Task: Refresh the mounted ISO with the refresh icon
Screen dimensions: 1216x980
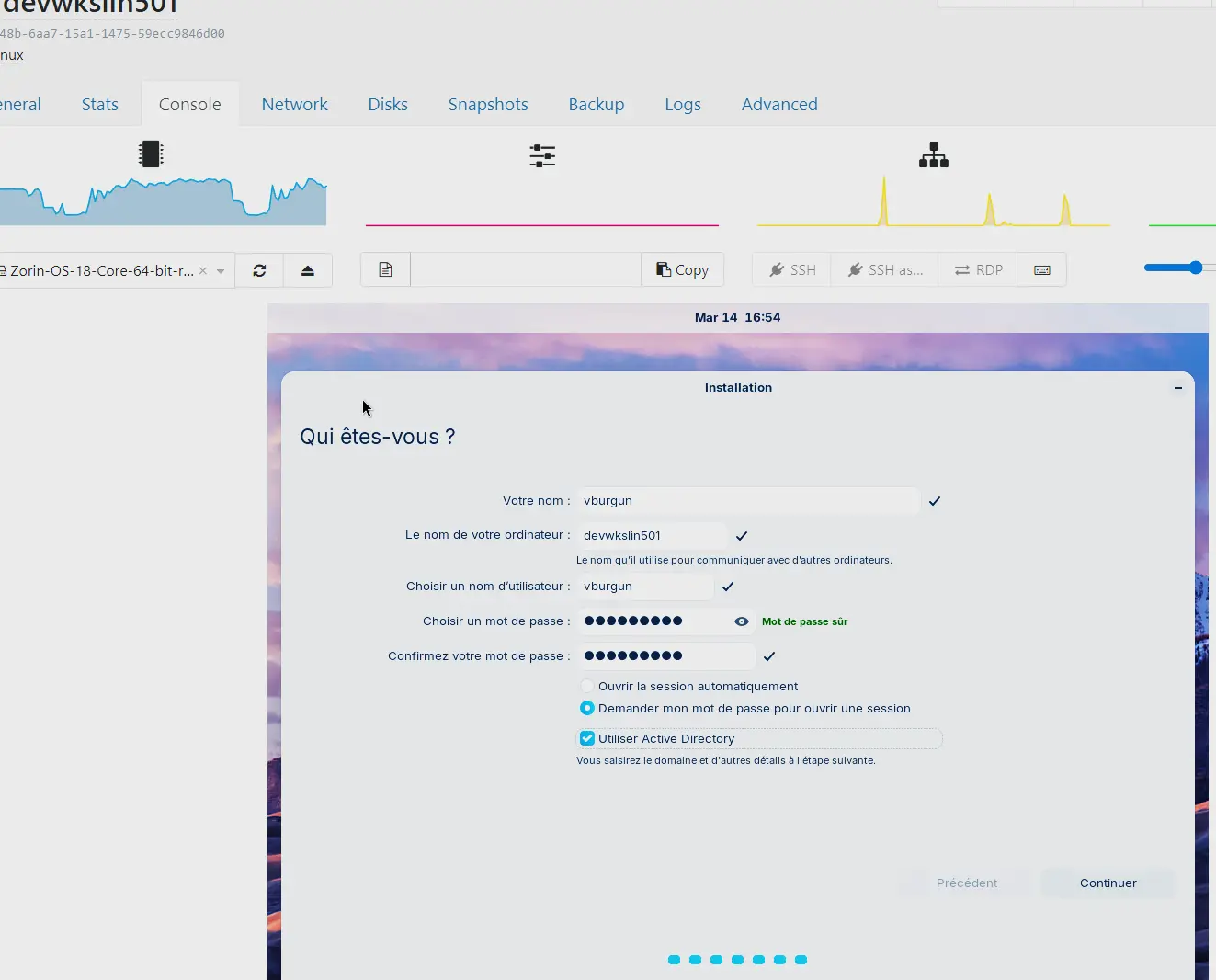Action: (259, 269)
